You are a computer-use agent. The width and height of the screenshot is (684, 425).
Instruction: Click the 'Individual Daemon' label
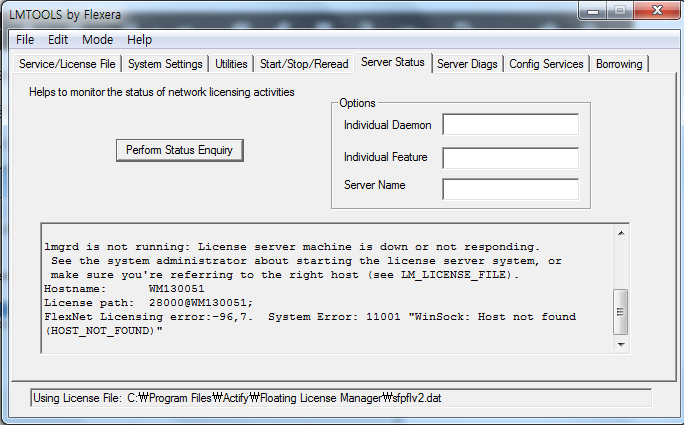(x=387, y=125)
